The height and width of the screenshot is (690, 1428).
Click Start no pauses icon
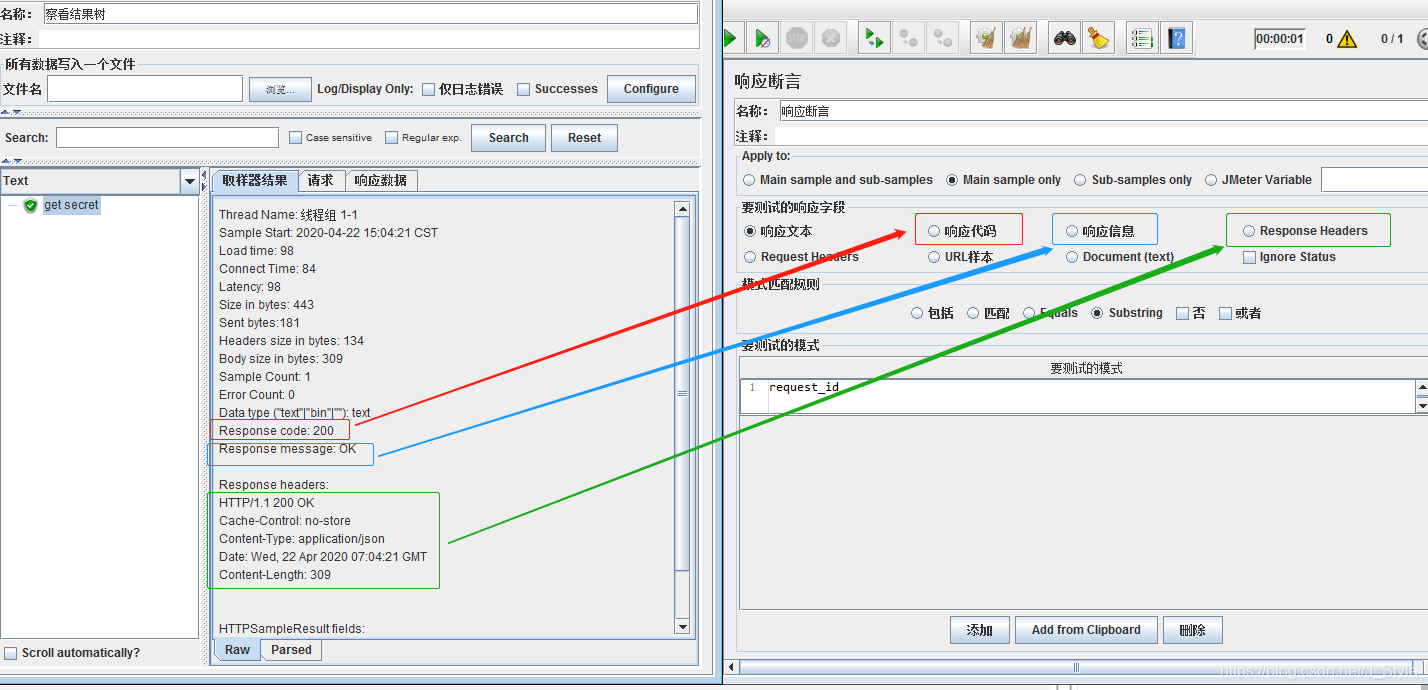point(763,38)
